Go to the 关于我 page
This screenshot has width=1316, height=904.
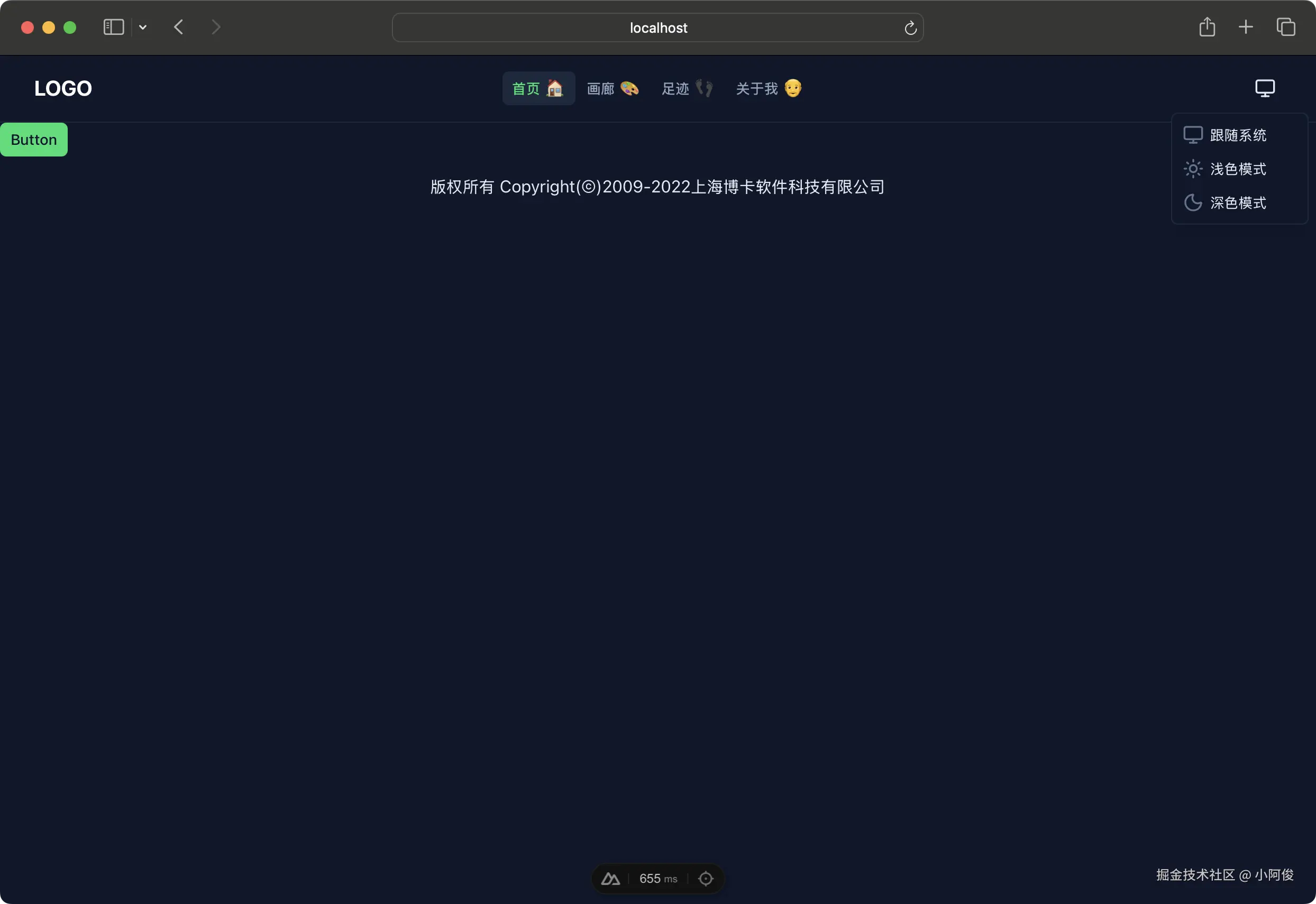tap(769, 88)
